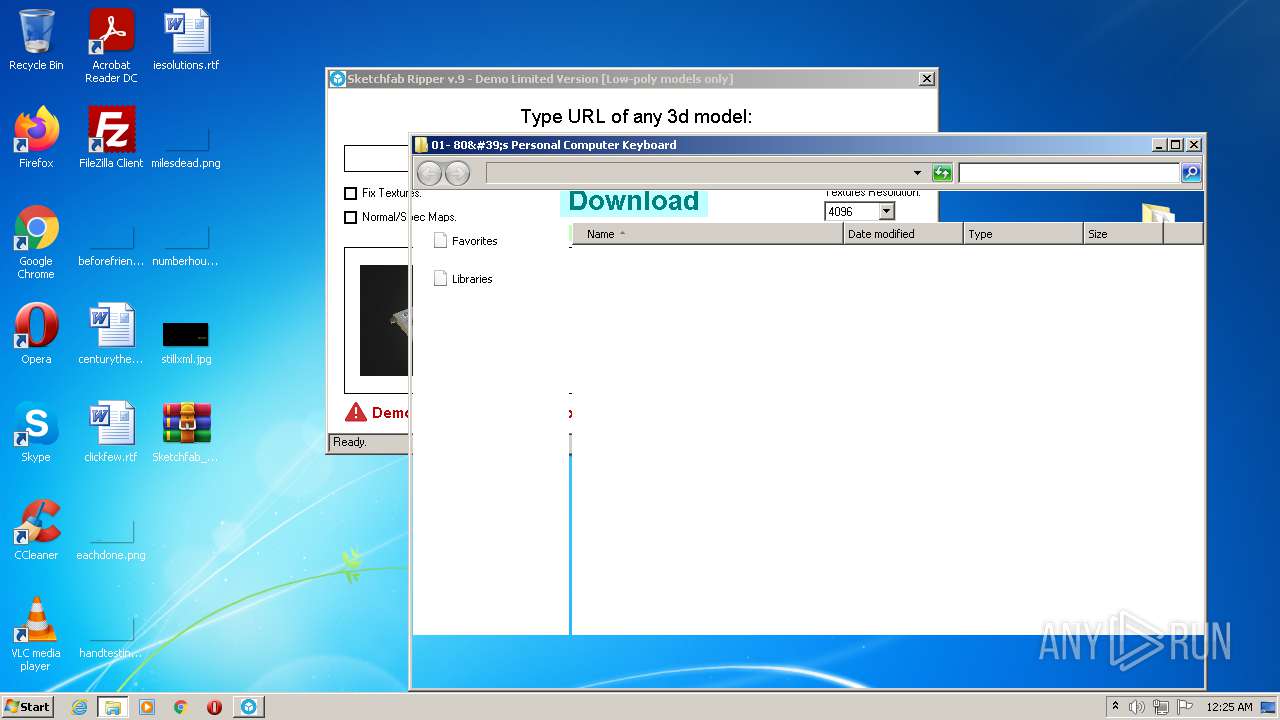Open Windows Explorer taskbar button
The width and height of the screenshot is (1280, 720).
point(112,707)
